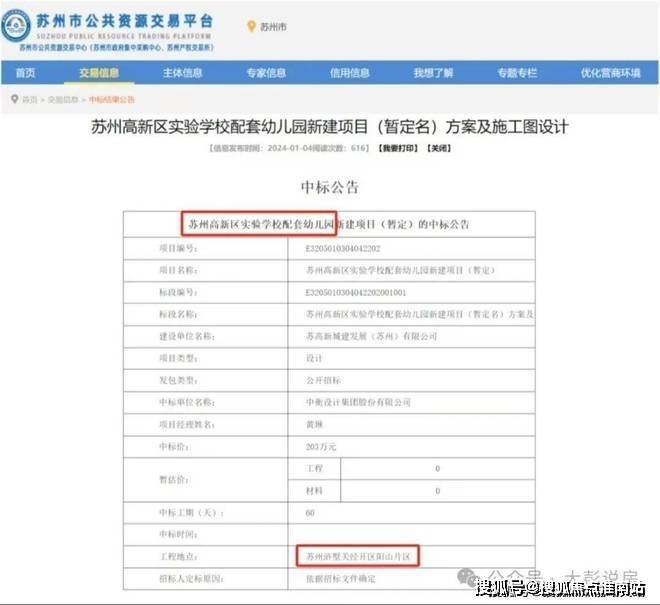Screen dimensions: 660x605
Task: Click the 发包类型 value 公开招标
Action: point(323,380)
